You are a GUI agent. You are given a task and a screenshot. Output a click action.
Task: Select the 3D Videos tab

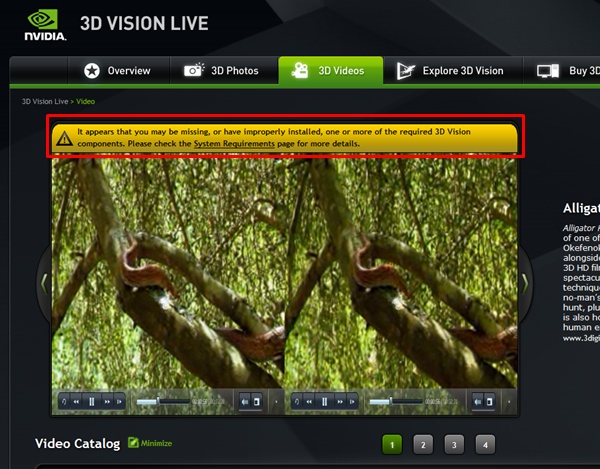pyautogui.click(x=331, y=71)
